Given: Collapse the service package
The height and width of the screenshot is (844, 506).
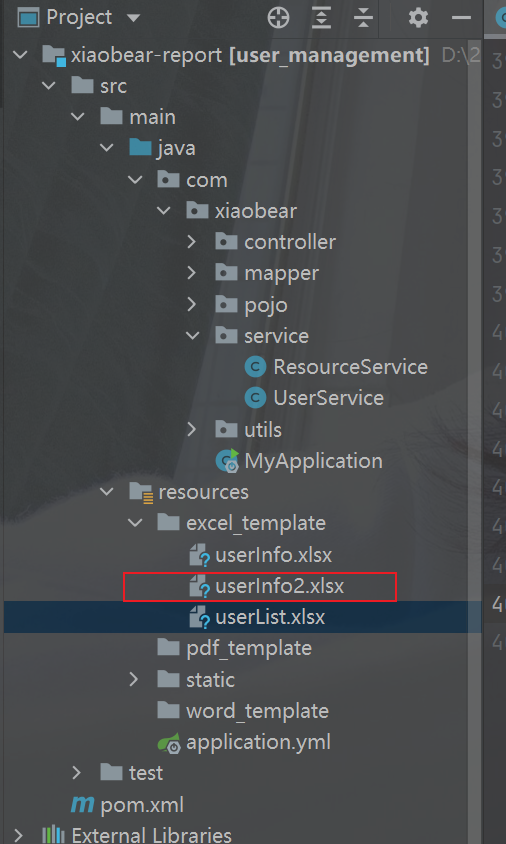Looking at the screenshot, I should click(x=191, y=336).
